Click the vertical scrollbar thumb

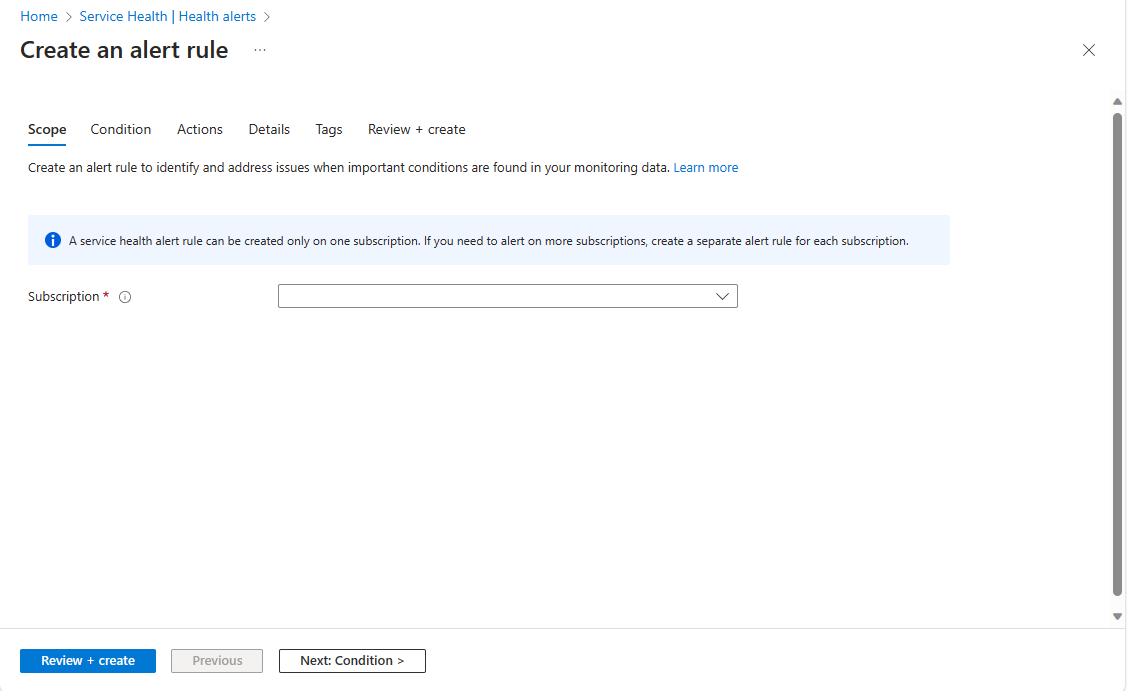[x=1117, y=354]
